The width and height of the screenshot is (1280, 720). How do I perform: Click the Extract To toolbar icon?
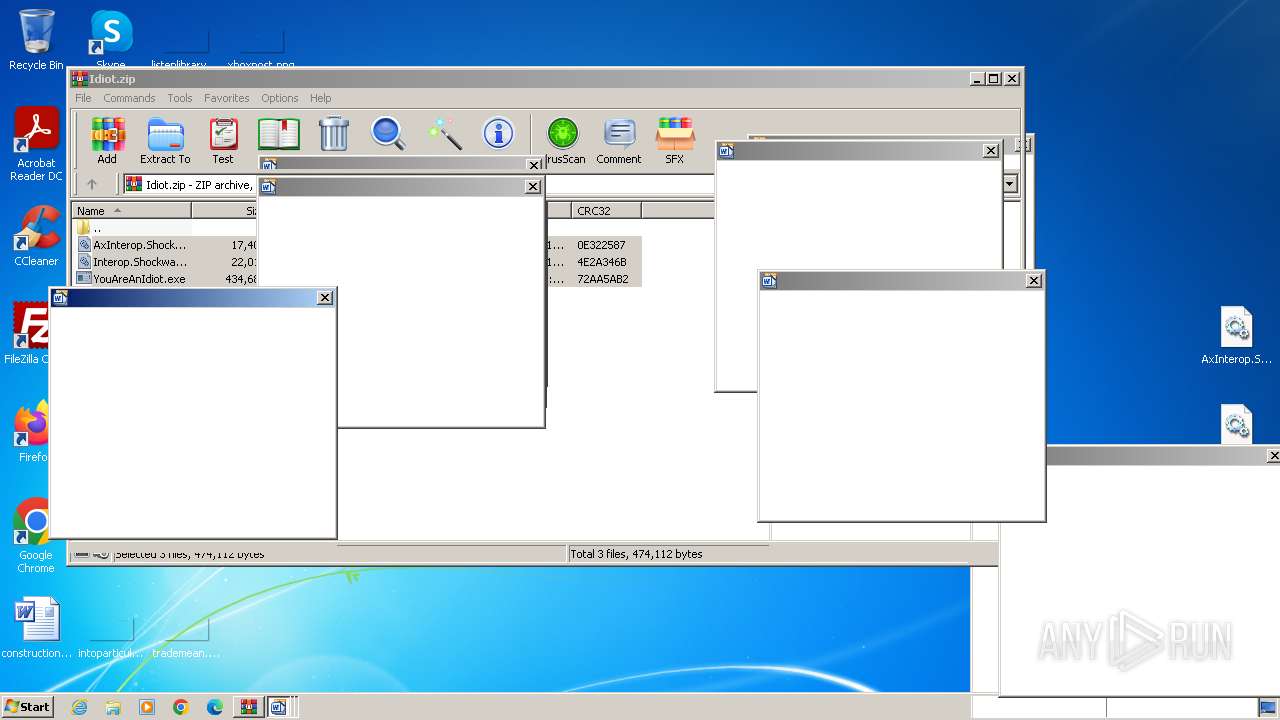pos(165,140)
